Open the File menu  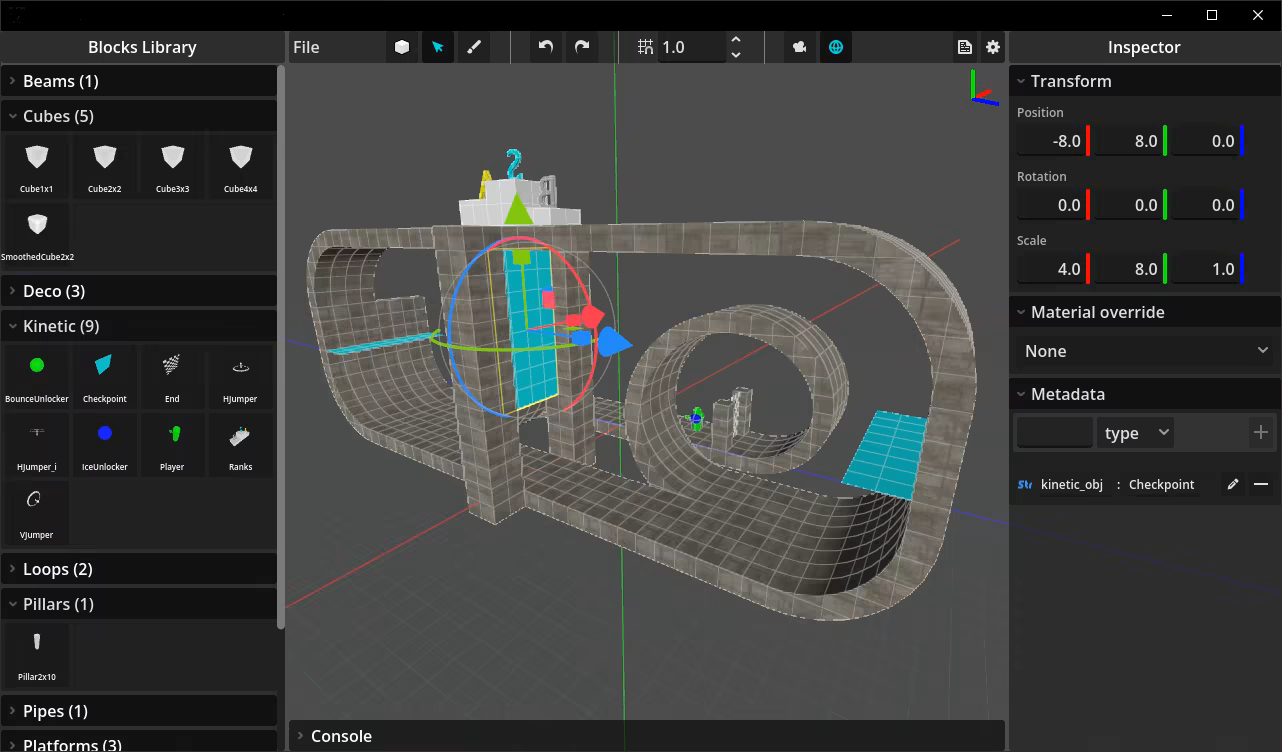[x=307, y=47]
